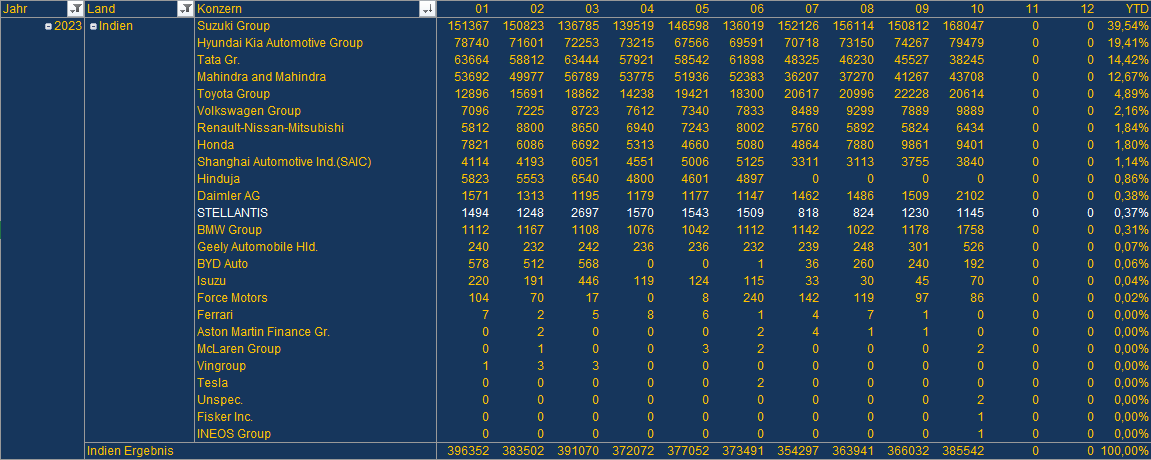
Task: Click Shanghai Automotive Ind.(SAIC) label
Action: 283,161
